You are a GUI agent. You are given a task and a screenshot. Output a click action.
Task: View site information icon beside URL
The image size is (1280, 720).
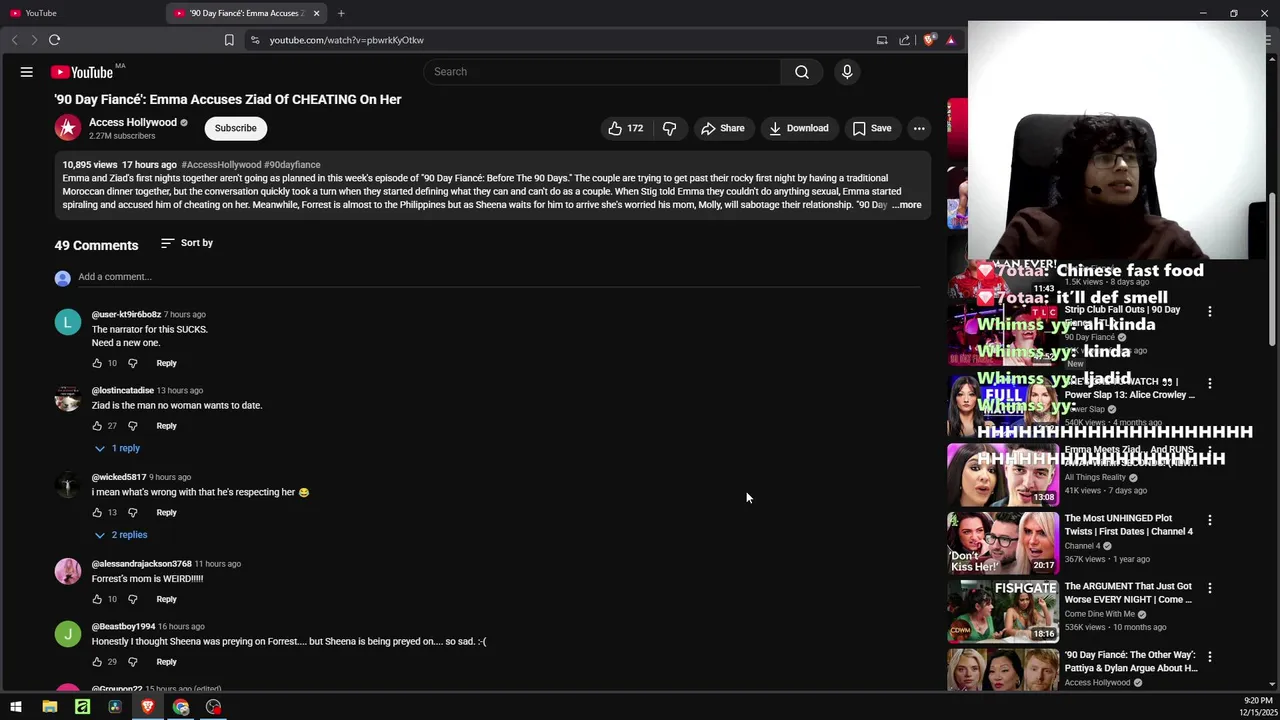(x=255, y=40)
